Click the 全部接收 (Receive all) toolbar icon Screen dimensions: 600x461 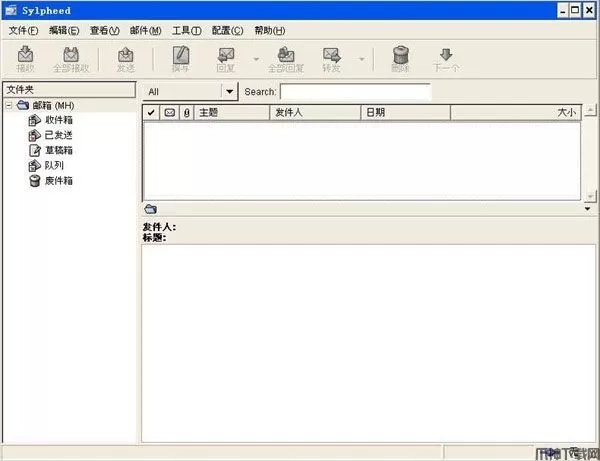pos(71,59)
